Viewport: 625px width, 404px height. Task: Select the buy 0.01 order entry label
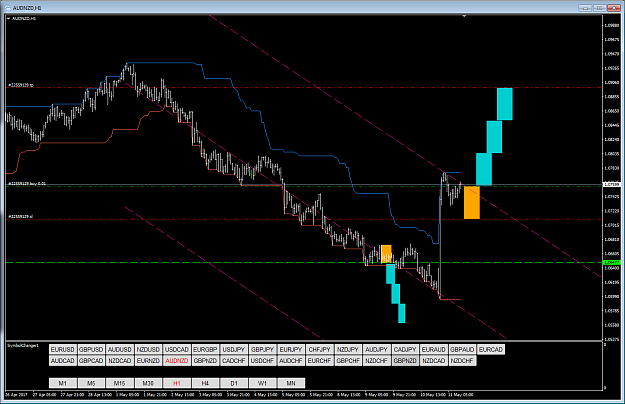tap(27, 184)
